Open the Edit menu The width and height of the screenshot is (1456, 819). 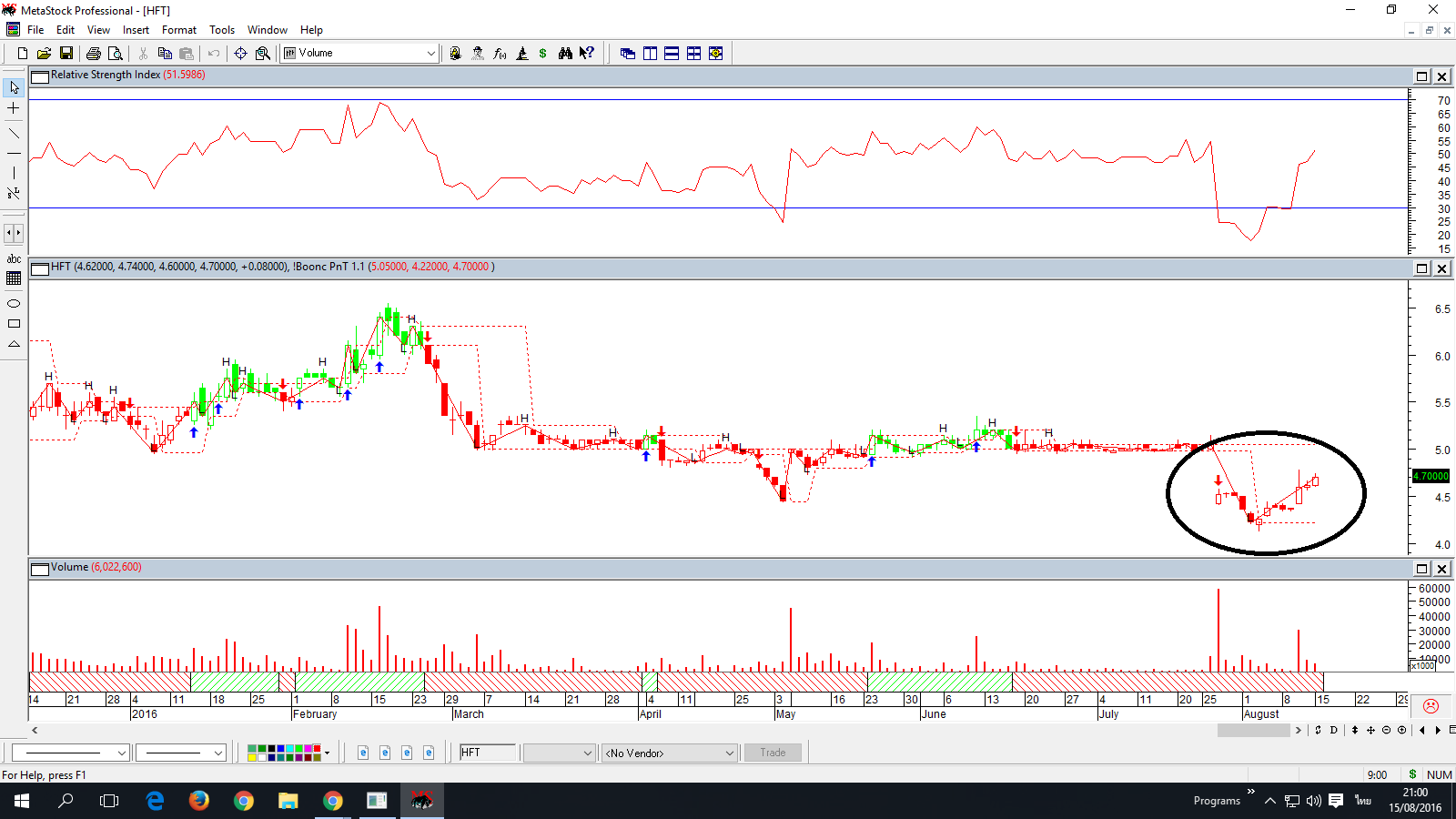point(66,30)
